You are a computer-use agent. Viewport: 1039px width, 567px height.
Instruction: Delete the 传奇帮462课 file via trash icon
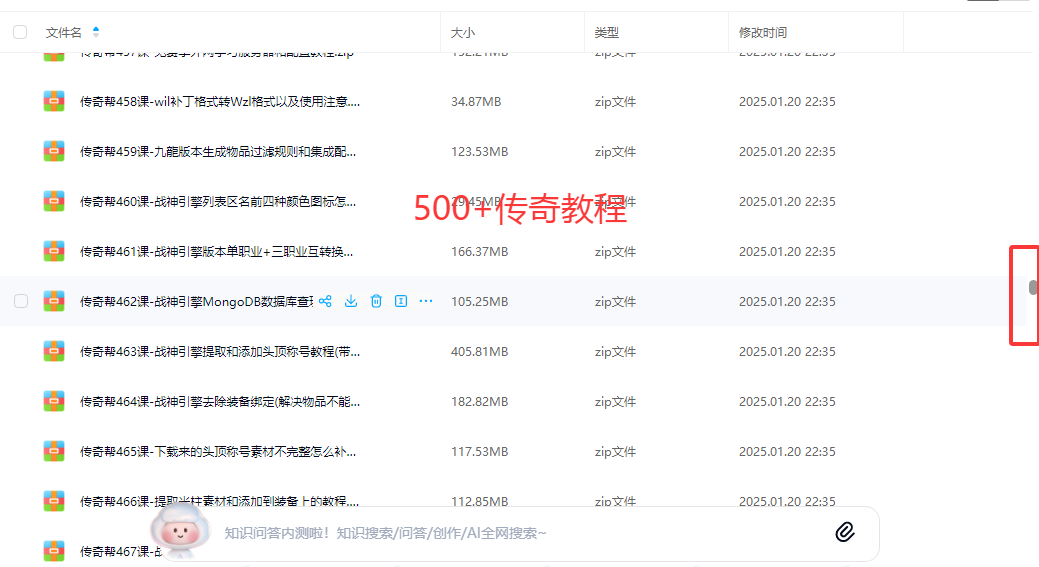click(376, 301)
